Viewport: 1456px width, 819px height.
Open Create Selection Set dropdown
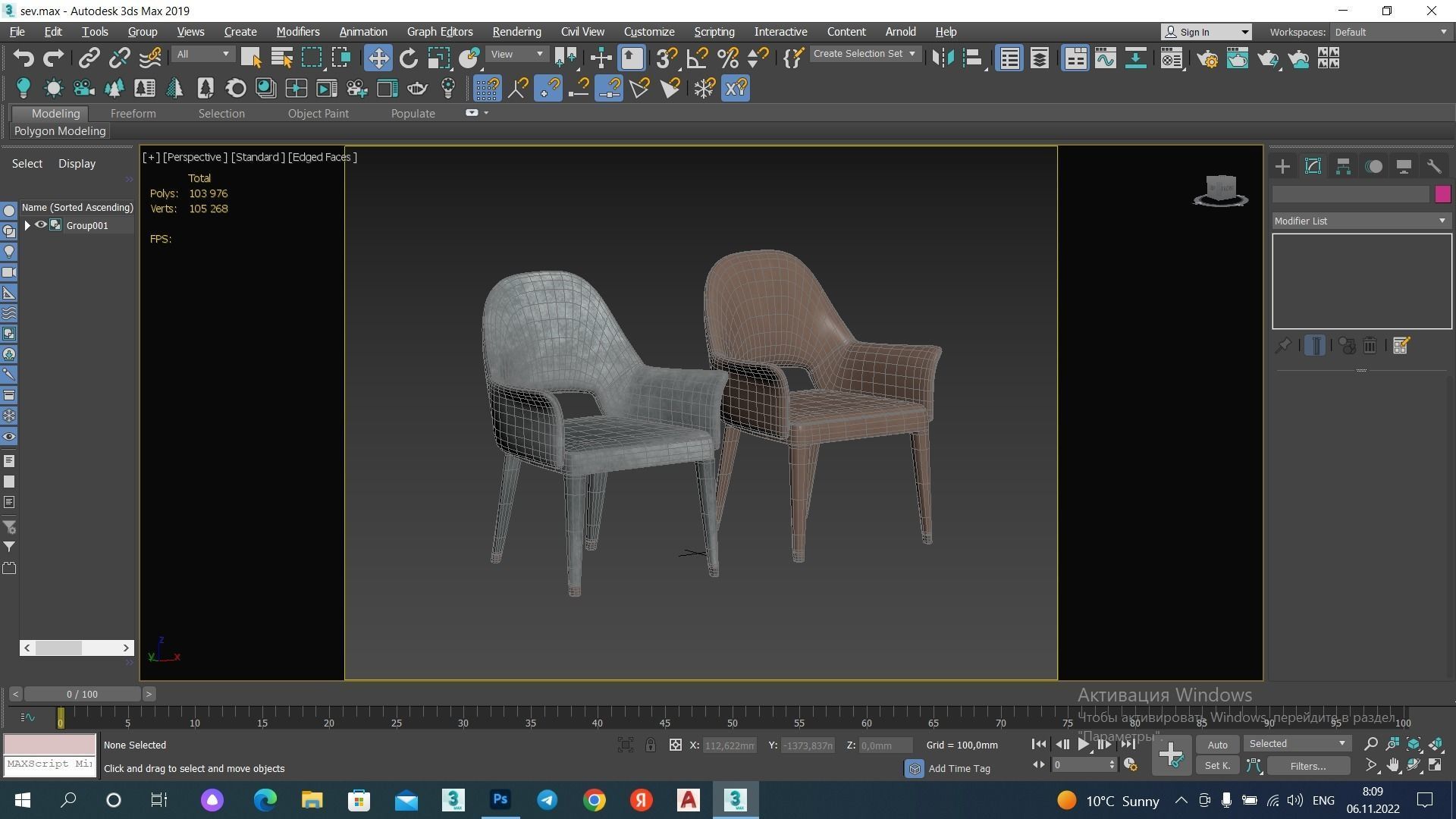pos(864,54)
